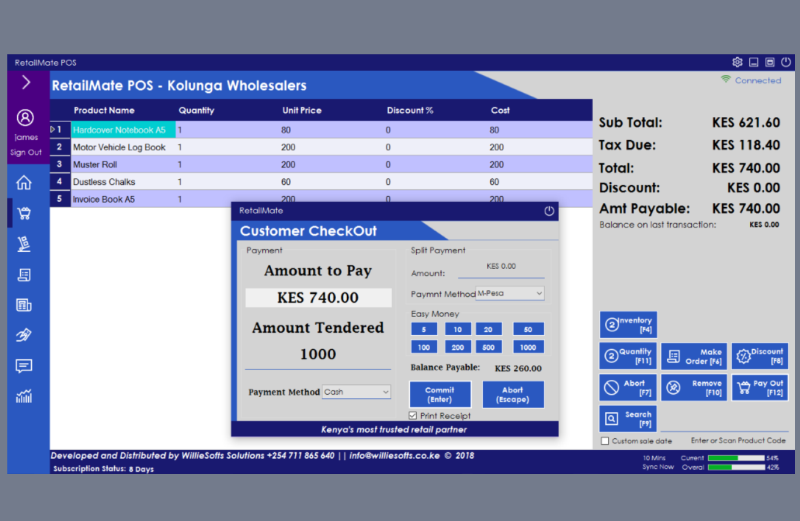Select Easy Money 500 button
This screenshot has width=800, height=521.
pos(489,347)
